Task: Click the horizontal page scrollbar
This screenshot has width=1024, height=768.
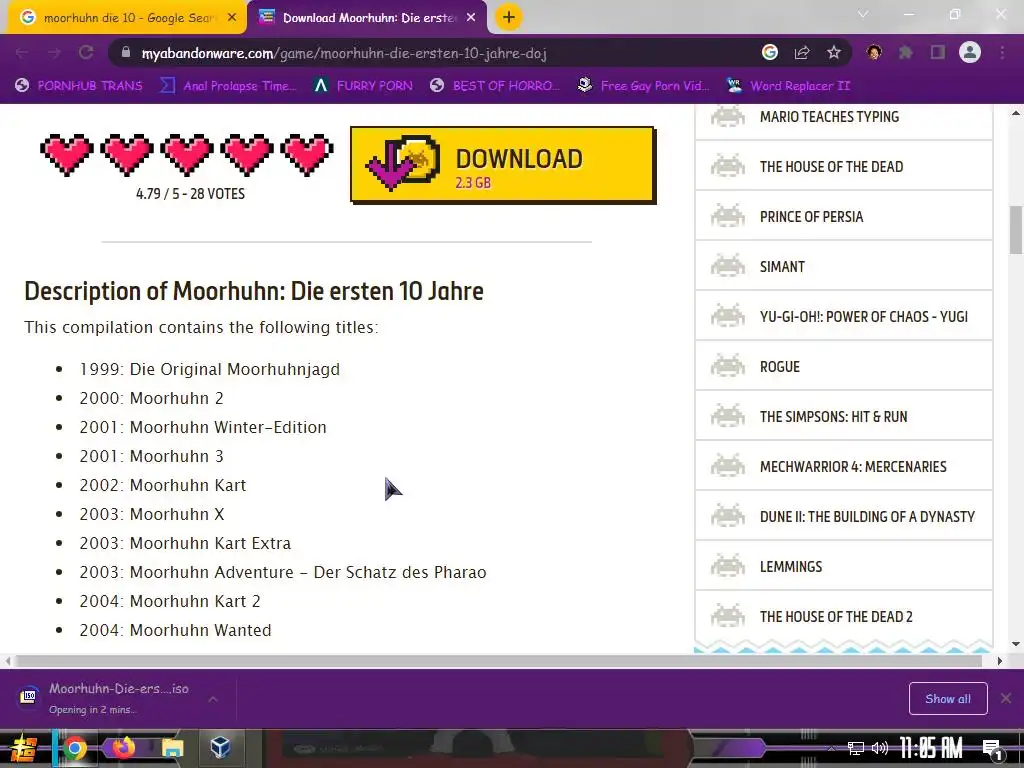Action: tap(499, 661)
